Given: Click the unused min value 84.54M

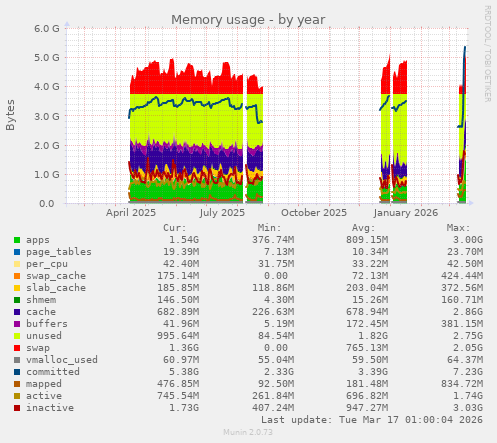Looking at the screenshot, I should (276, 336).
